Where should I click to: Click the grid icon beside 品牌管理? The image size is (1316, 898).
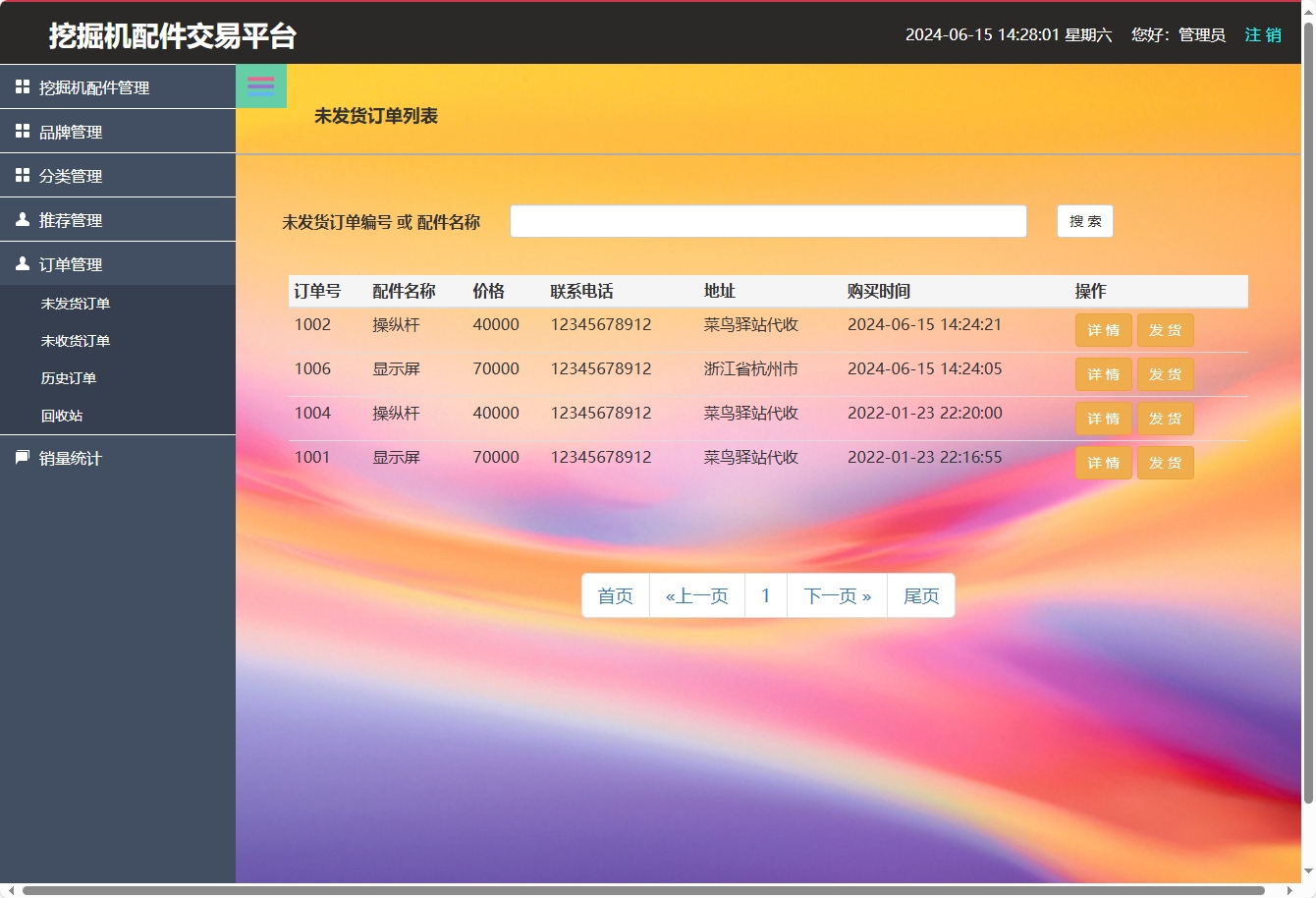(x=22, y=131)
